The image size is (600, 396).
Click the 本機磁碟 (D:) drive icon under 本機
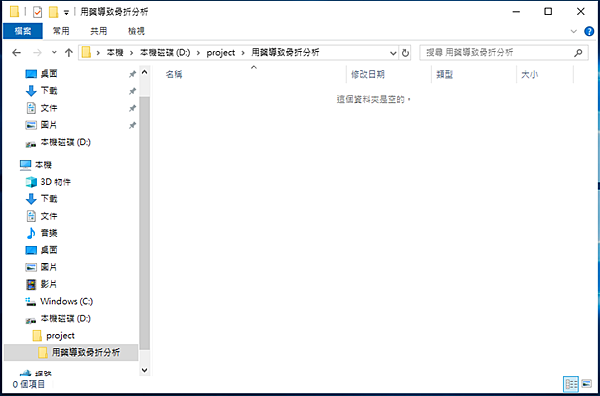pyautogui.click(x=31, y=319)
